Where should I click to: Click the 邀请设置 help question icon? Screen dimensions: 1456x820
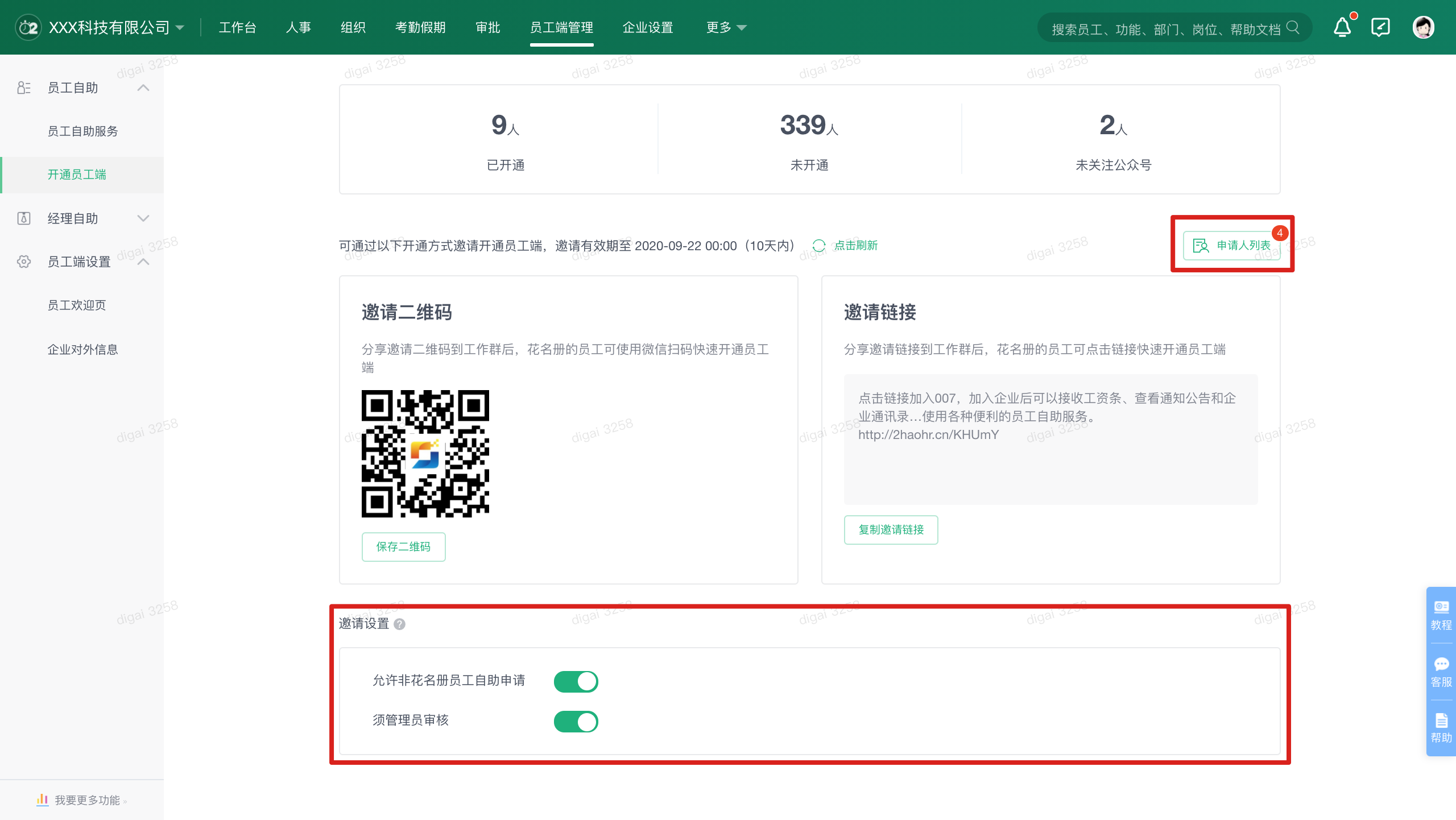(x=400, y=624)
